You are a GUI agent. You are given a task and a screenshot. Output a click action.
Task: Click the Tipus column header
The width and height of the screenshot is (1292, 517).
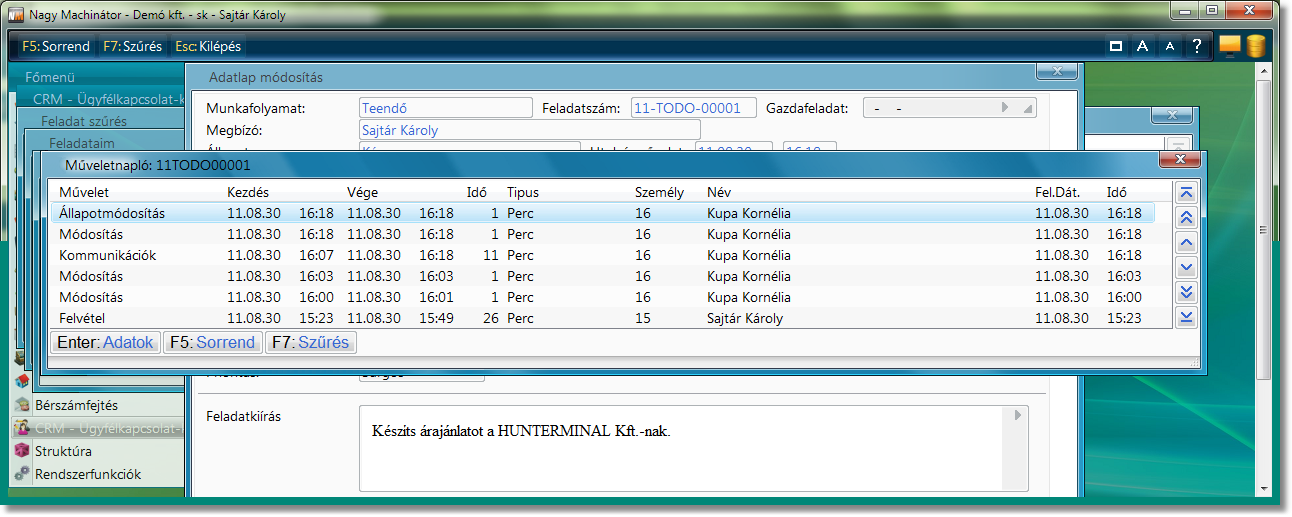pos(522,192)
